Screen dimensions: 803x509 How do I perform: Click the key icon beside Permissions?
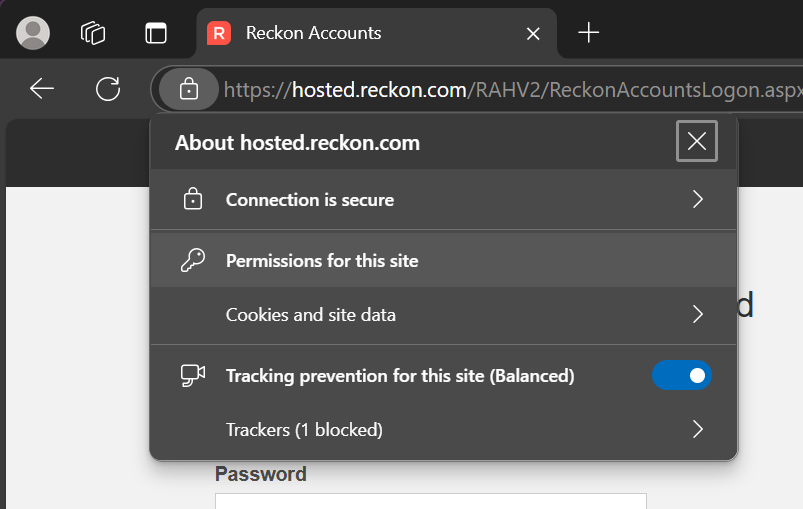click(193, 261)
